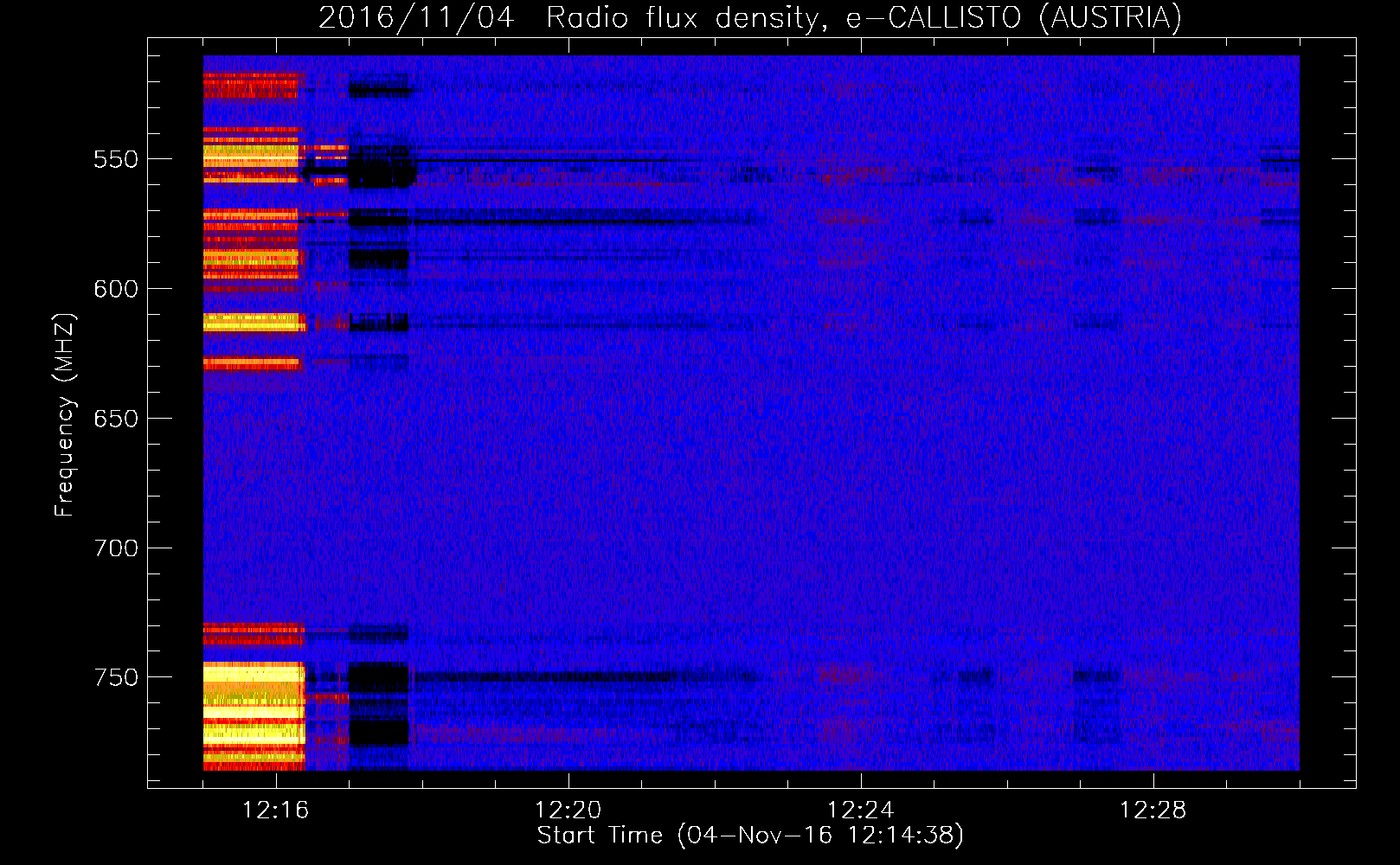Click the 12:16 time tick label

[276, 811]
